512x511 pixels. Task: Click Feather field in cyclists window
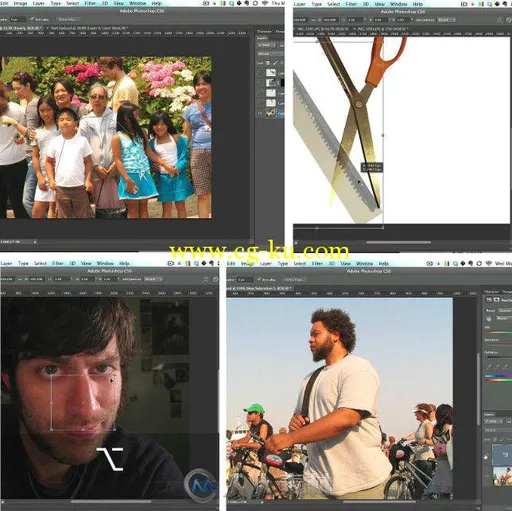[x=246, y=279]
